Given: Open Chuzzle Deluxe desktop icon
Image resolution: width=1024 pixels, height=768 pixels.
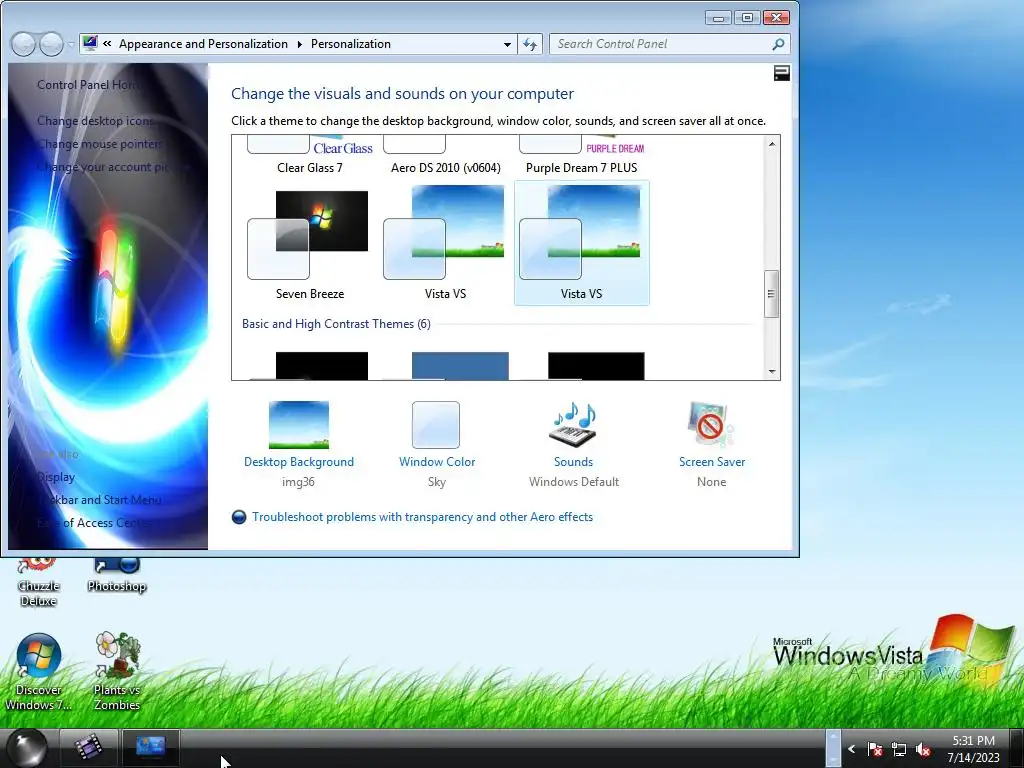Looking at the screenshot, I should click(x=39, y=583).
